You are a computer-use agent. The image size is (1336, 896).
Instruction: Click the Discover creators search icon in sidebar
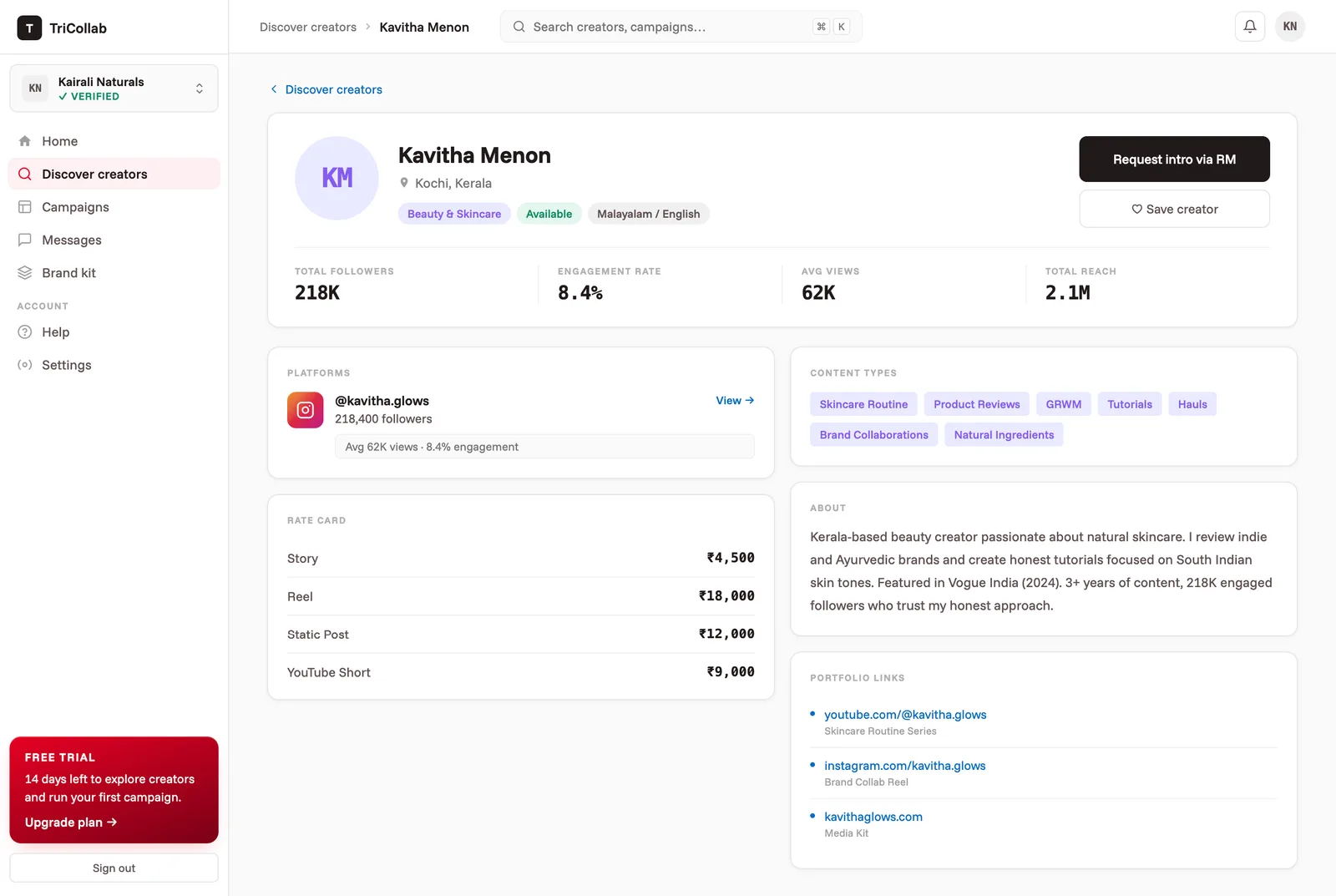[25, 174]
